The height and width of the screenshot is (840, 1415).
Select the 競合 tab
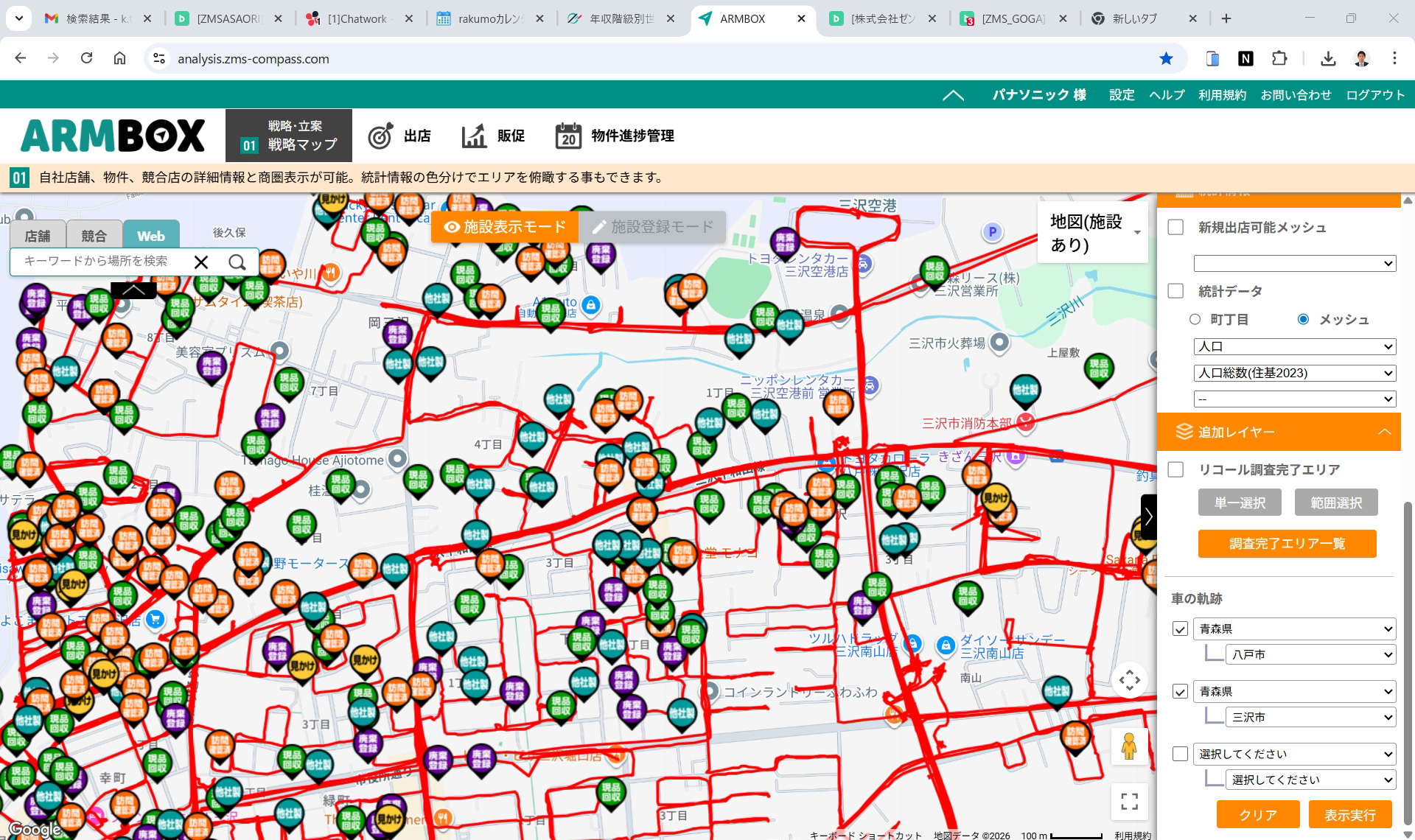click(94, 235)
